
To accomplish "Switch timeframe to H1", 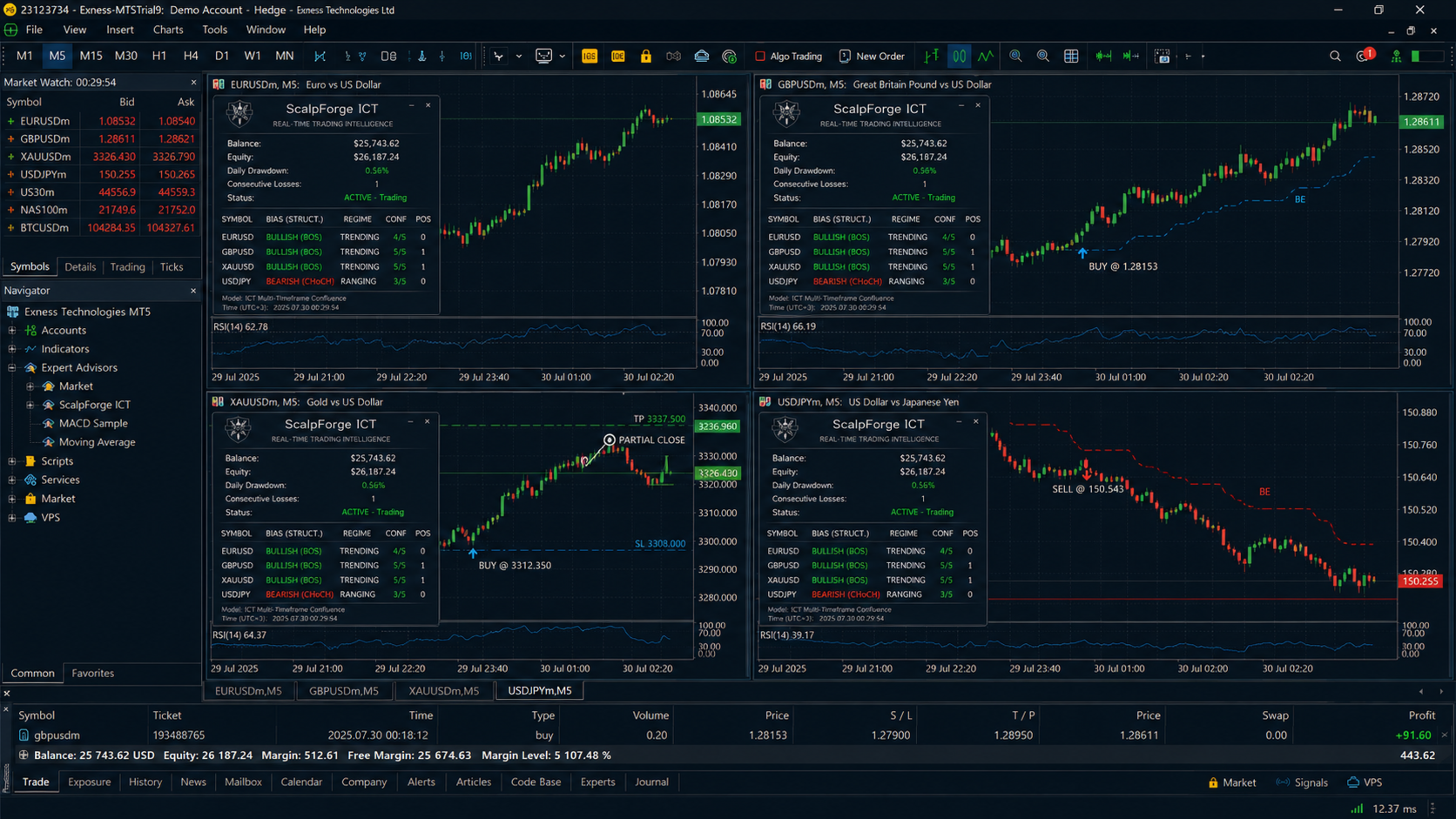I will coord(159,56).
